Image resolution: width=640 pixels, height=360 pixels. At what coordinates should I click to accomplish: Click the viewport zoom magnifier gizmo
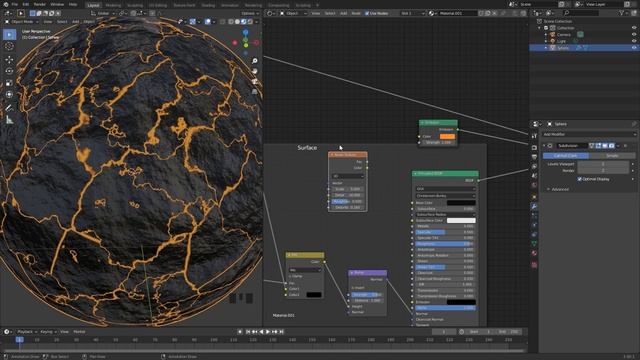click(255, 61)
